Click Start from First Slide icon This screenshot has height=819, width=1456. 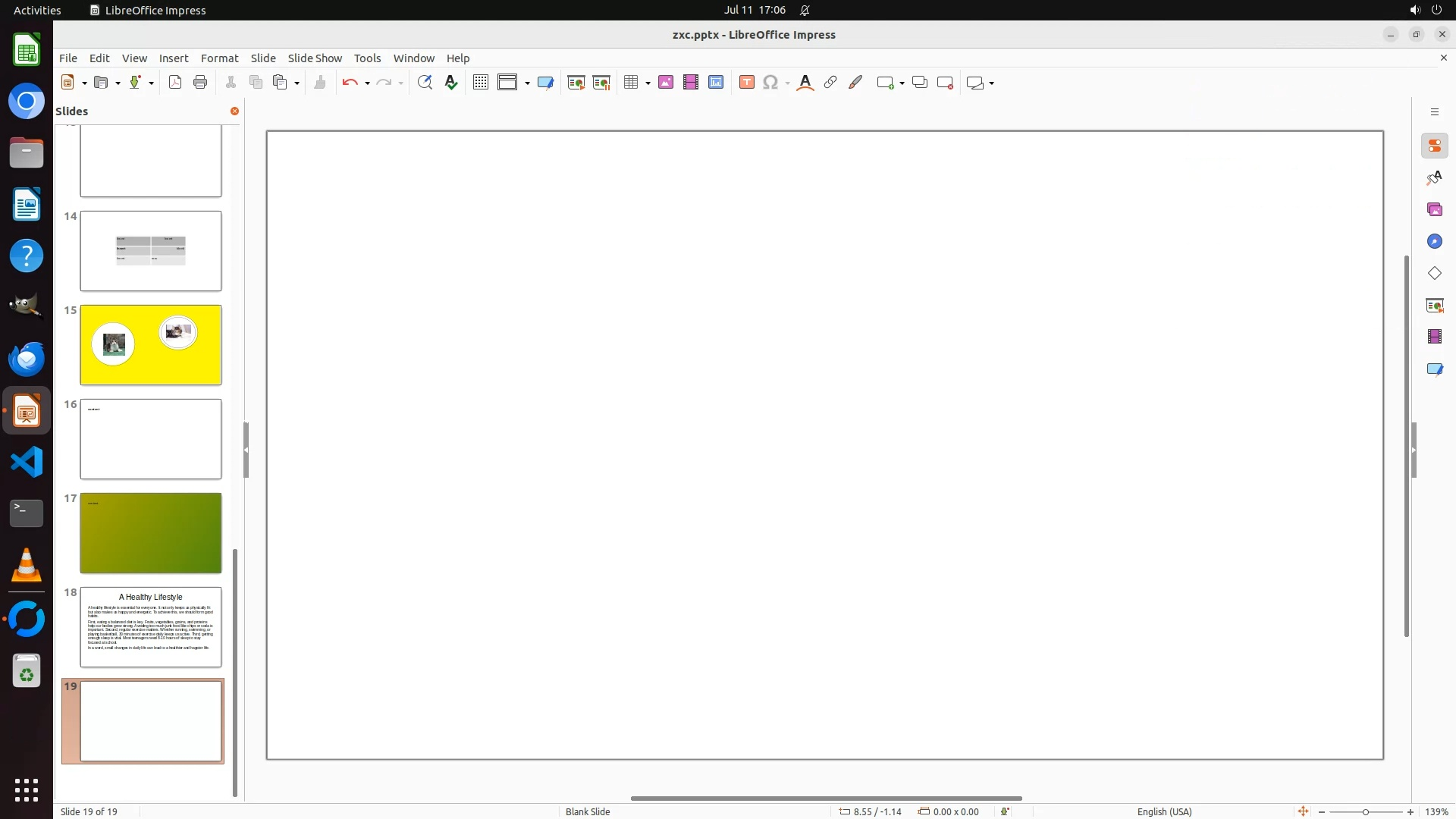point(576,83)
